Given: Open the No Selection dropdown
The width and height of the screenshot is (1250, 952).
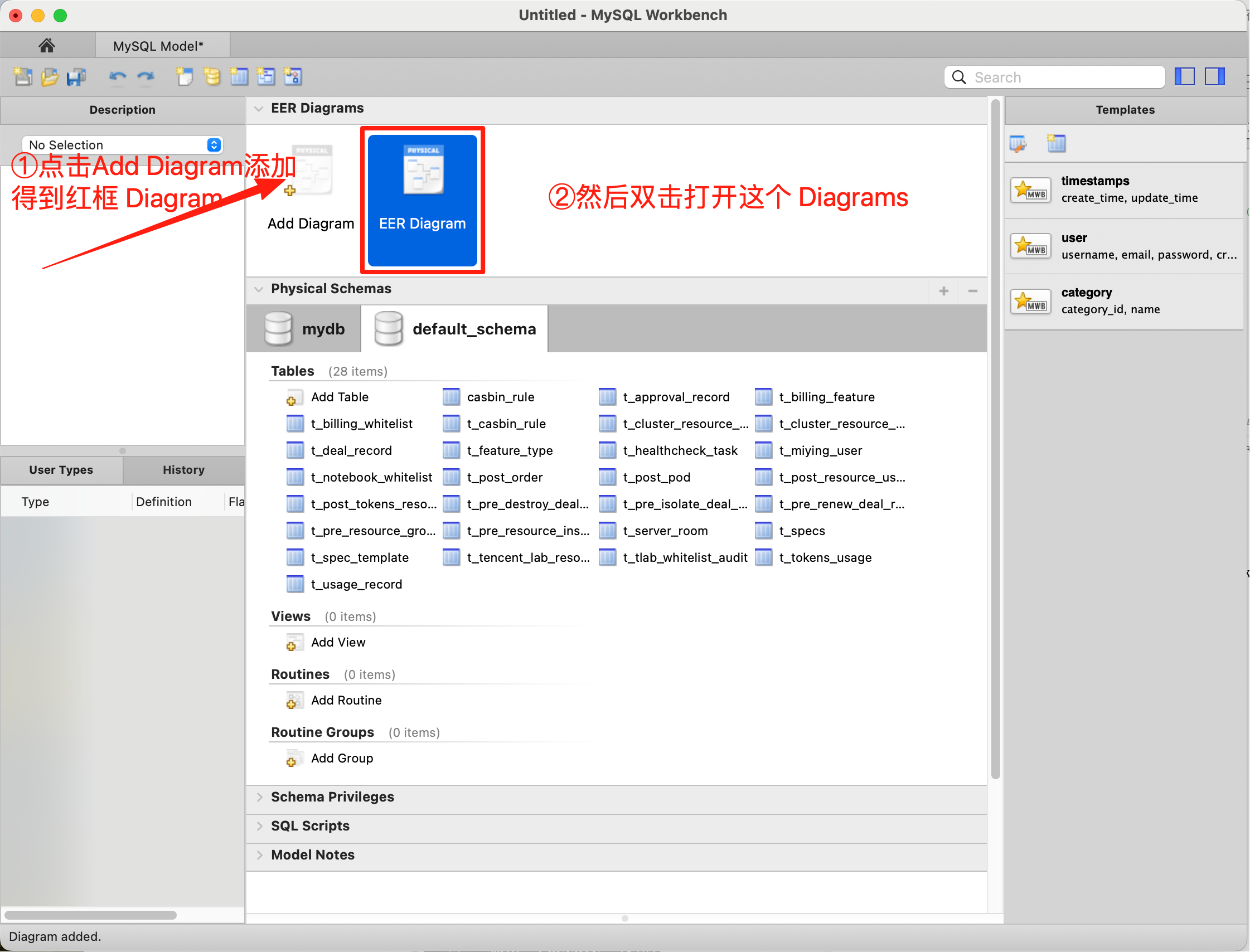Looking at the screenshot, I should point(122,145).
